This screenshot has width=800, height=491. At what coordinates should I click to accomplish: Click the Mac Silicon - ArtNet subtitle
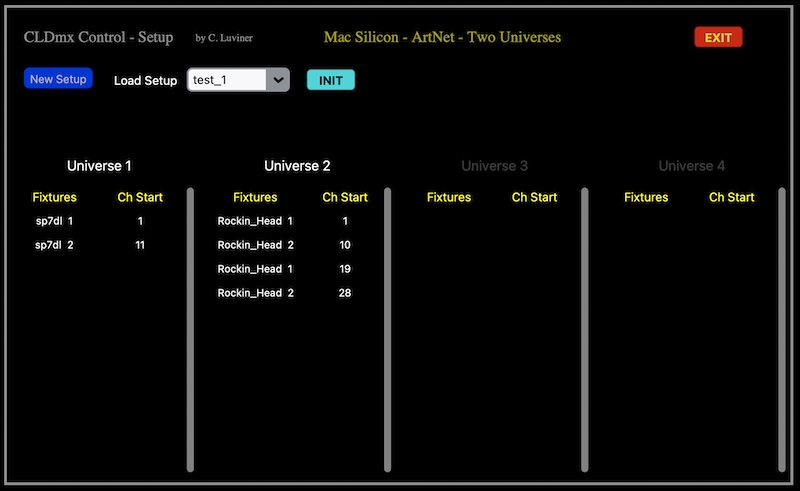[x=442, y=37]
